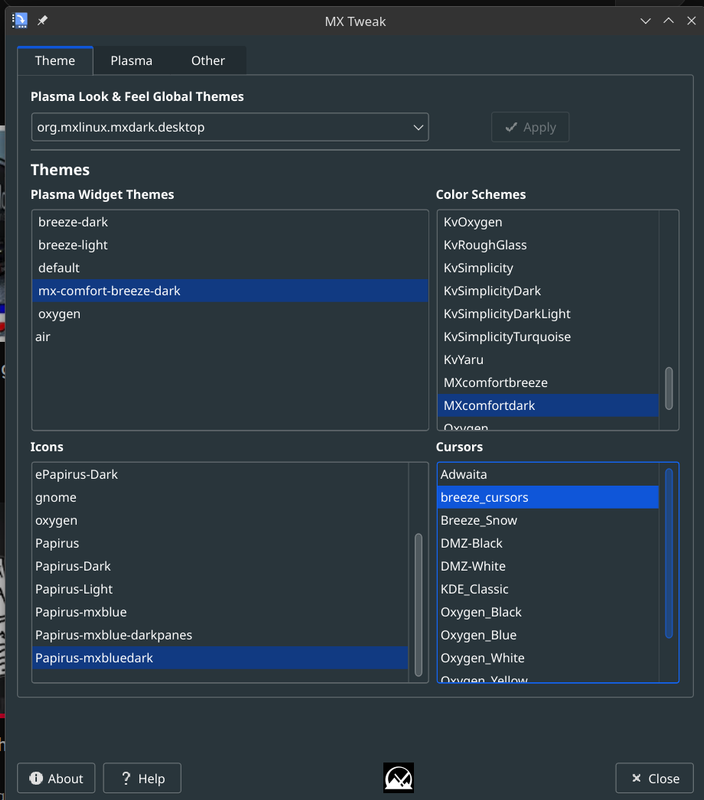This screenshot has width=704, height=800.
Task: Open Help
Action: [142, 778]
